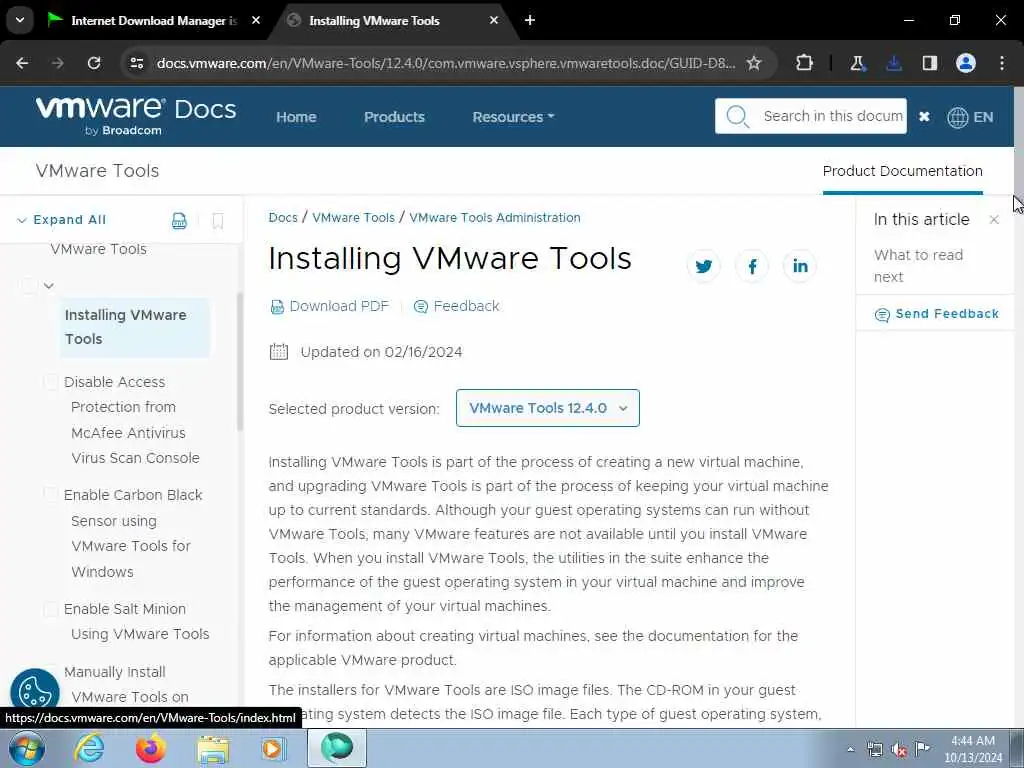1024x768 pixels.
Task: Launch Internet Explorer from the taskbar
Action: [88, 748]
